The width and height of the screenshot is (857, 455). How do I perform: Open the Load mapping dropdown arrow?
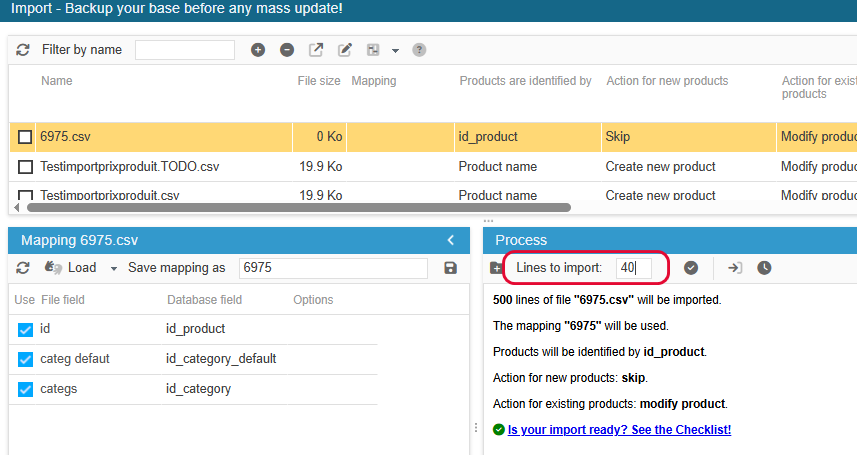[114, 269]
